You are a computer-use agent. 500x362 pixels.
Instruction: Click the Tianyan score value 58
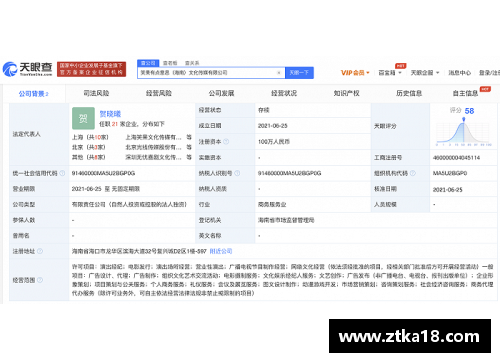[469, 111]
